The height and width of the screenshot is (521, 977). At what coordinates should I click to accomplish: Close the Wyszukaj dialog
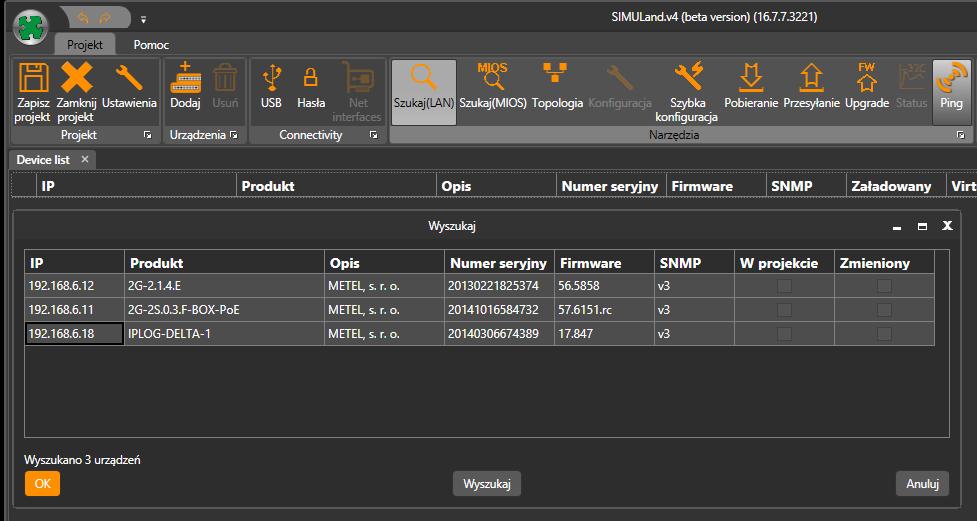click(x=947, y=226)
